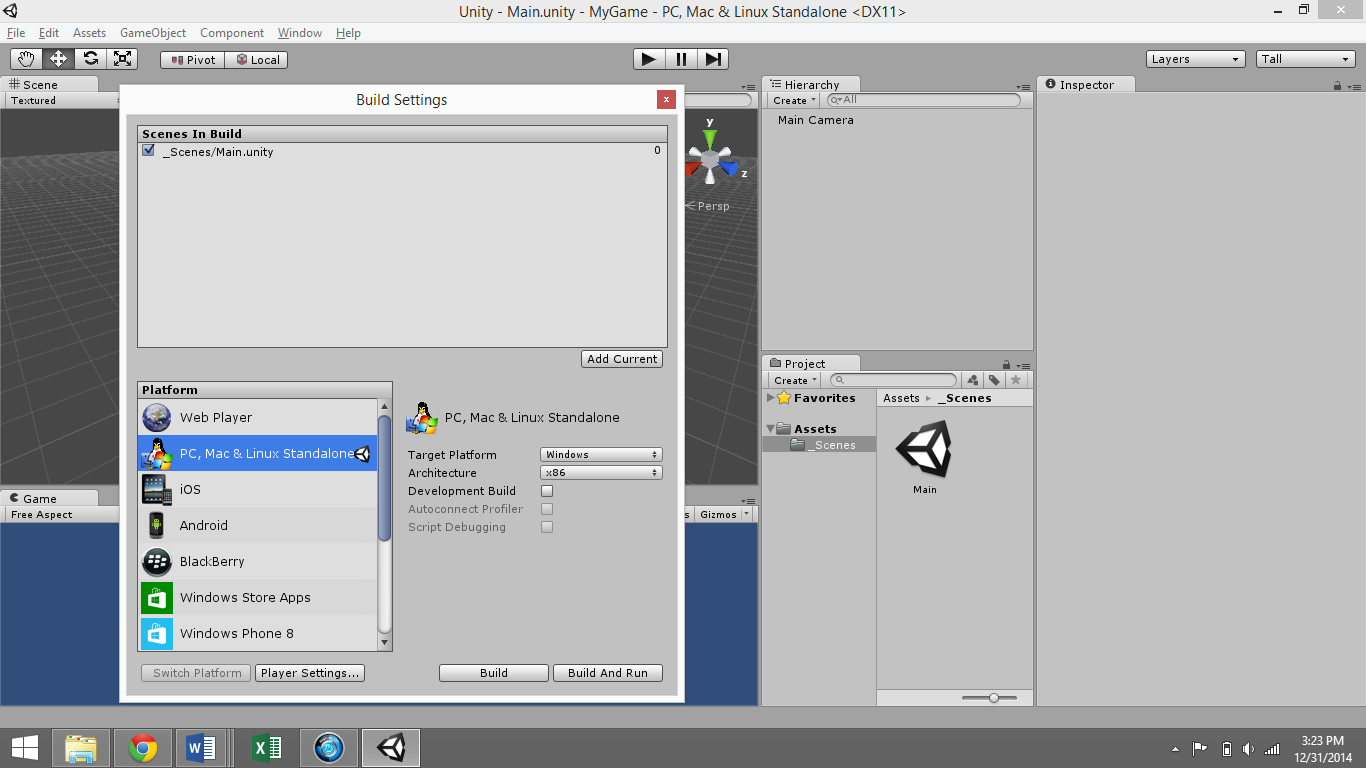The height and width of the screenshot is (768, 1366).
Task: Open the Architecture dropdown
Action: pyautogui.click(x=600, y=472)
